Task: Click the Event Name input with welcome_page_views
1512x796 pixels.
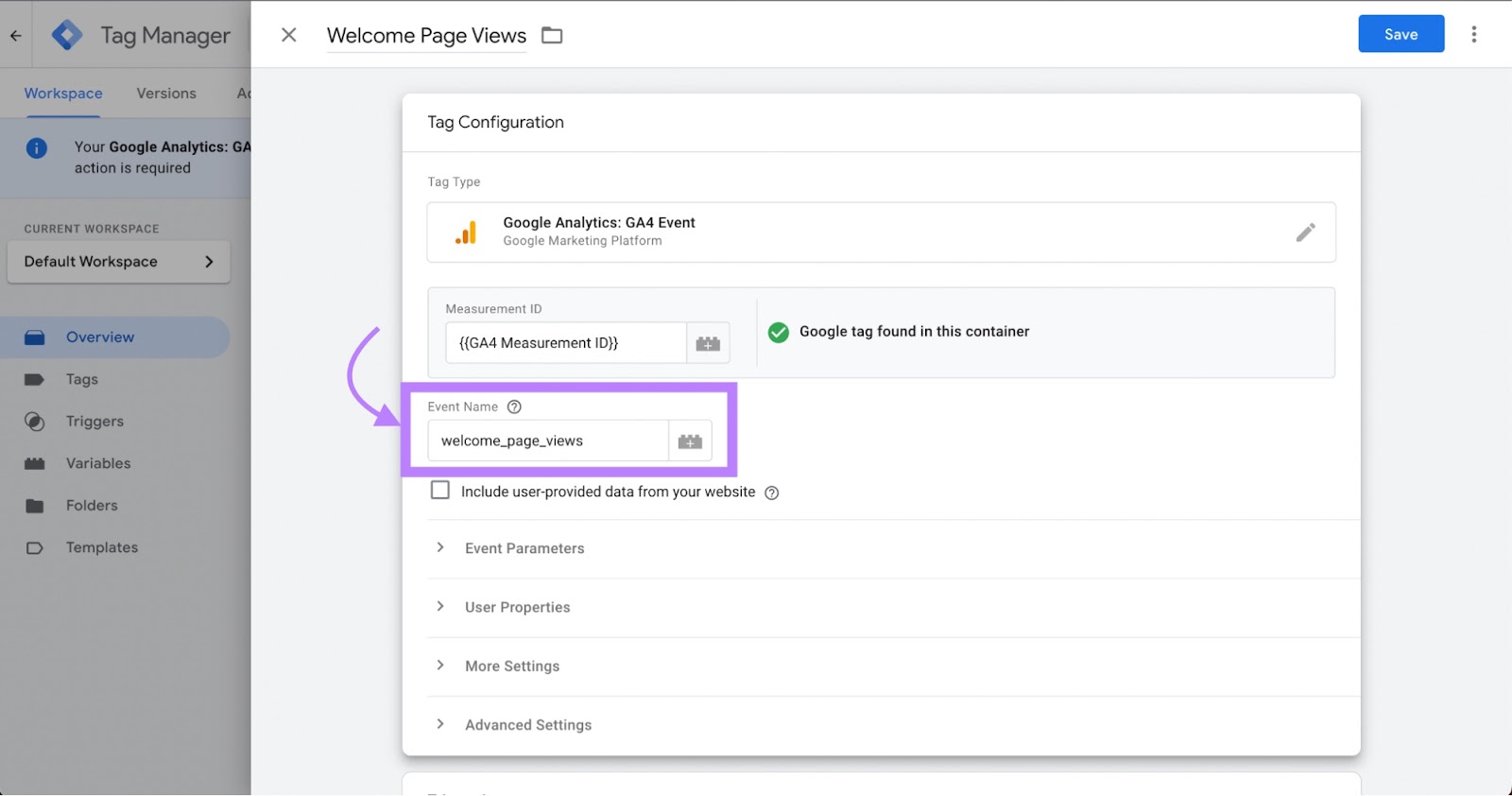Action: (548, 441)
